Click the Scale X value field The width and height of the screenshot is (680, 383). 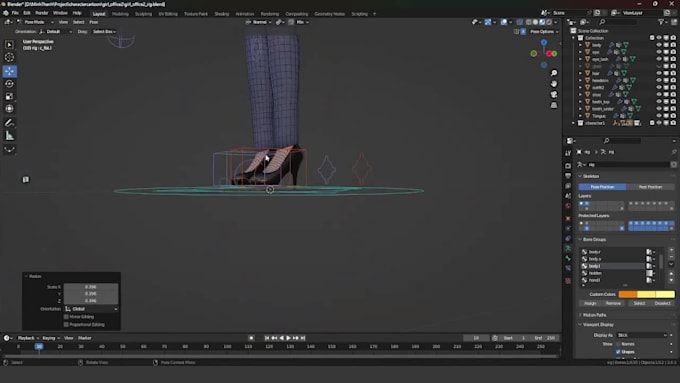tap(91, 287)
